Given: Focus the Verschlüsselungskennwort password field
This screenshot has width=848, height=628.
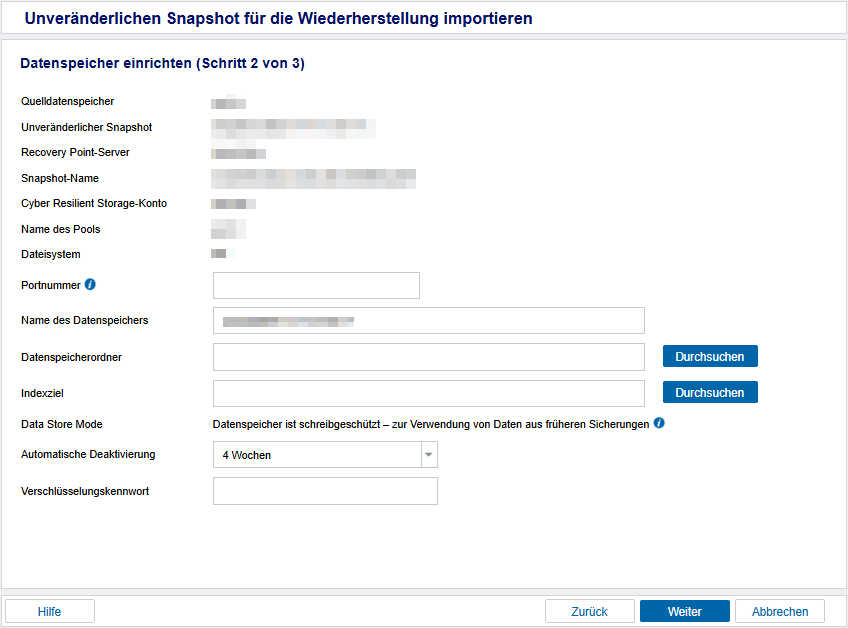Looking at the screenshot, I should pos(325,491).
